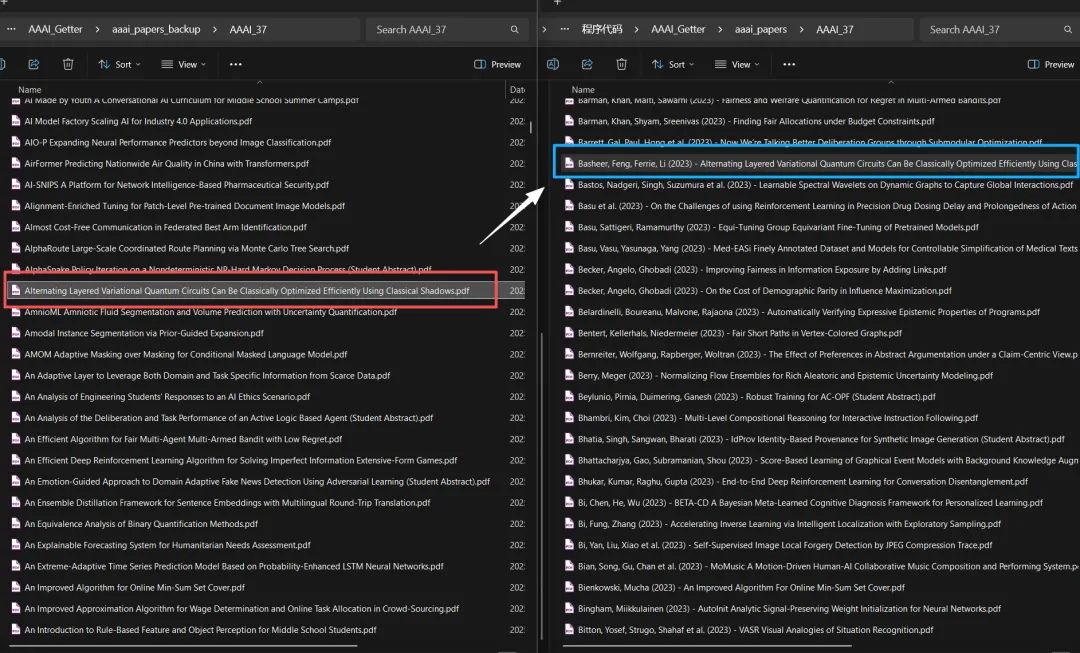Click AAAI_37 breadcrumb in left window

pos(248,30)
